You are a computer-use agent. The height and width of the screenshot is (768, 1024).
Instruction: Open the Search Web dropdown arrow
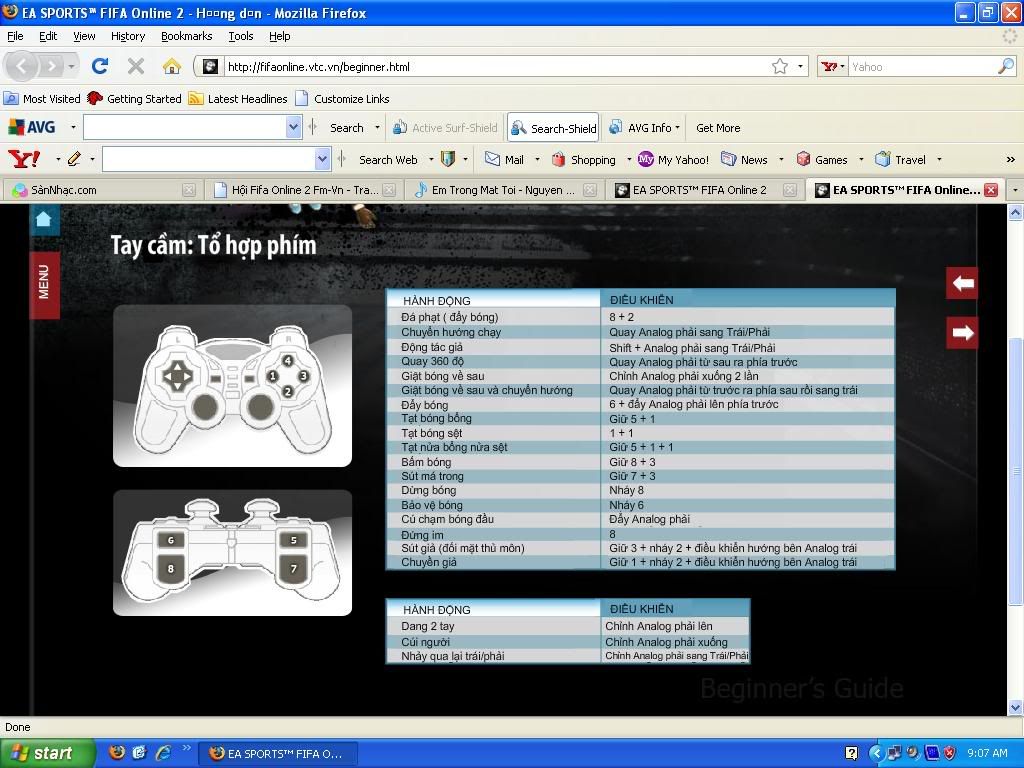(431, 159)
